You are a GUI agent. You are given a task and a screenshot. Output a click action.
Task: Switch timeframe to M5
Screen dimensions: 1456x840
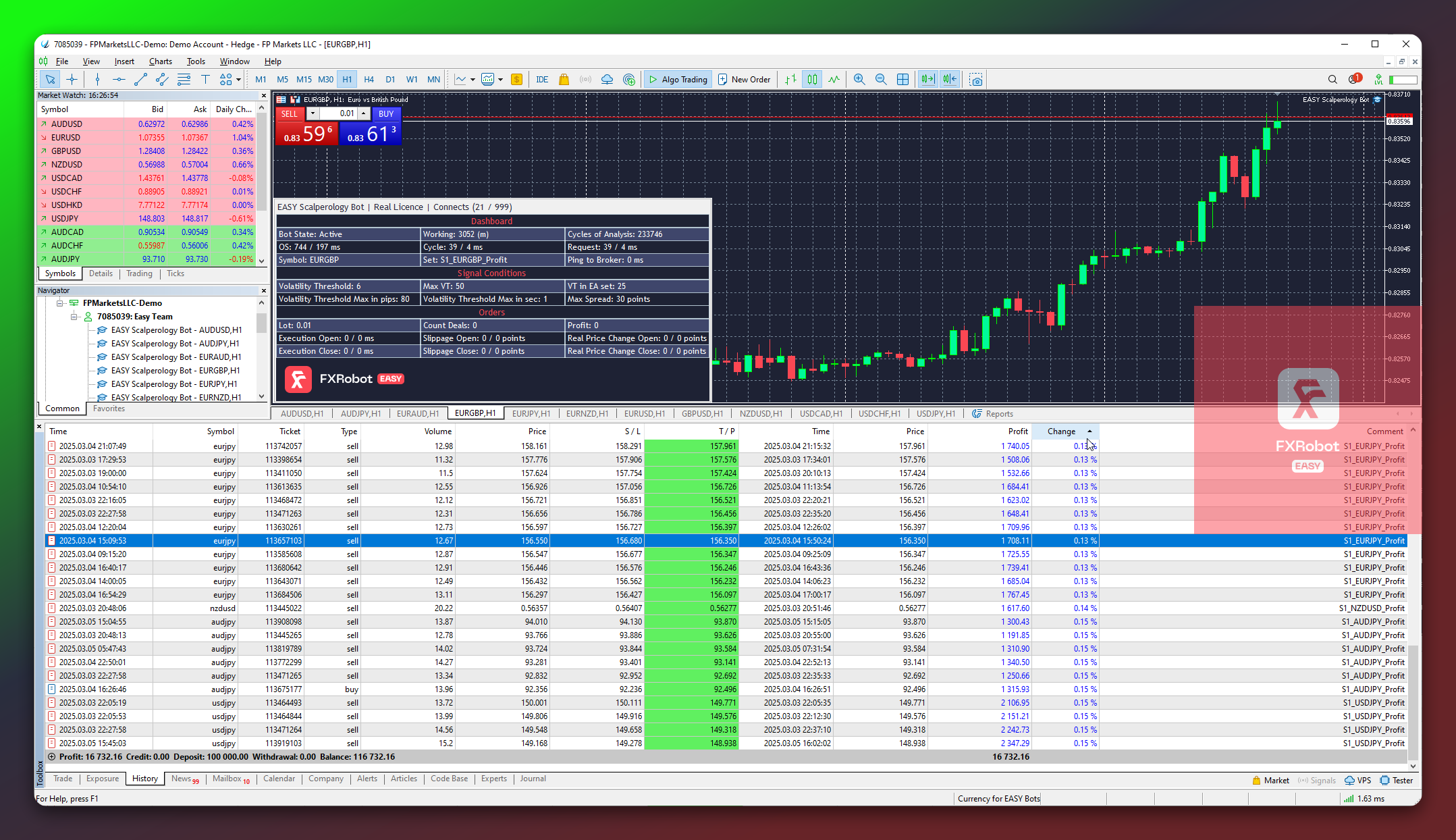click(x=282, y=80)
